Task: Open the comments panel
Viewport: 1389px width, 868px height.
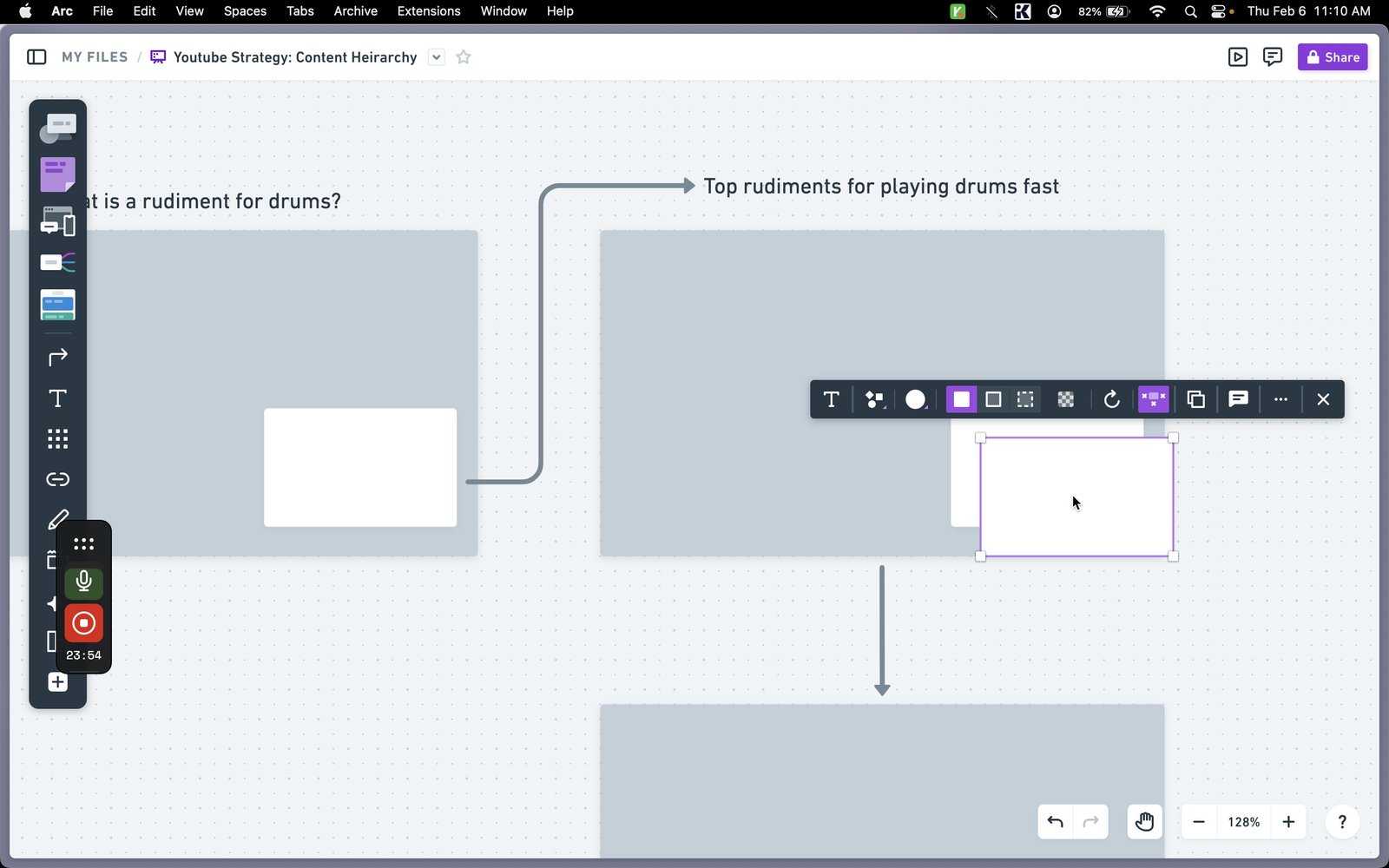Action: click(1273, 57)
